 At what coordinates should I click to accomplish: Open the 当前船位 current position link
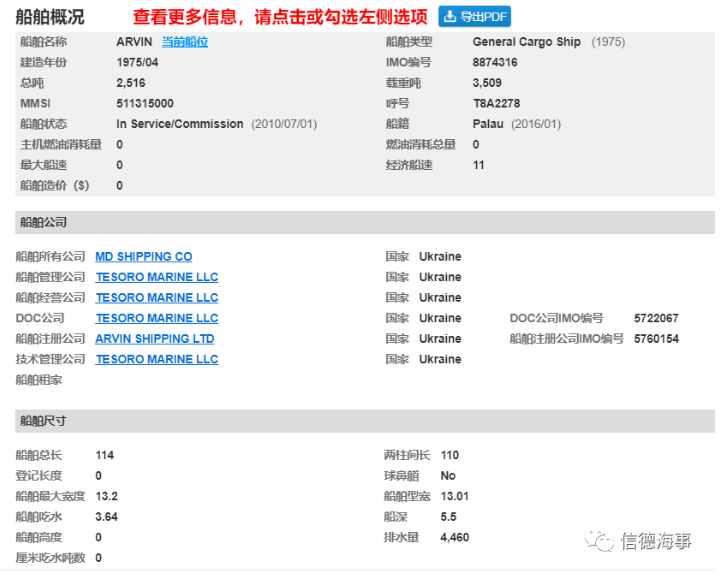point(185,42)
